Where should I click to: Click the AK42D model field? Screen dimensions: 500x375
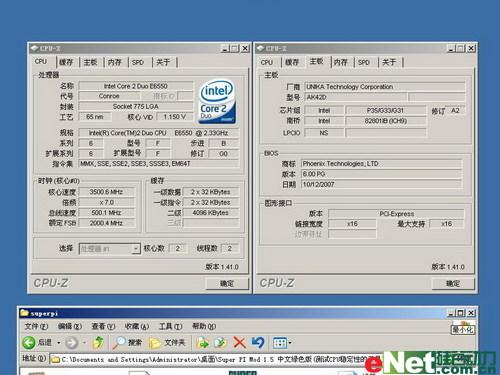pos(356,97)
